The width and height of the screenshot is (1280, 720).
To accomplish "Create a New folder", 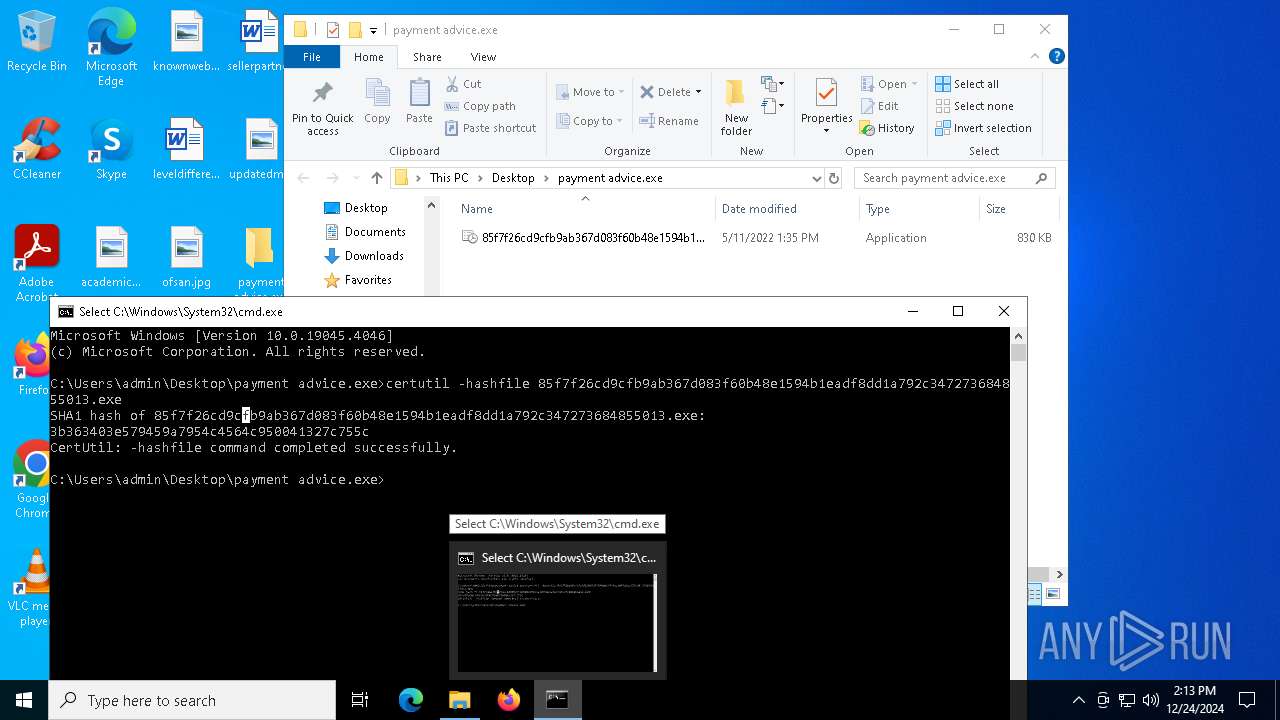I will 736,107.
